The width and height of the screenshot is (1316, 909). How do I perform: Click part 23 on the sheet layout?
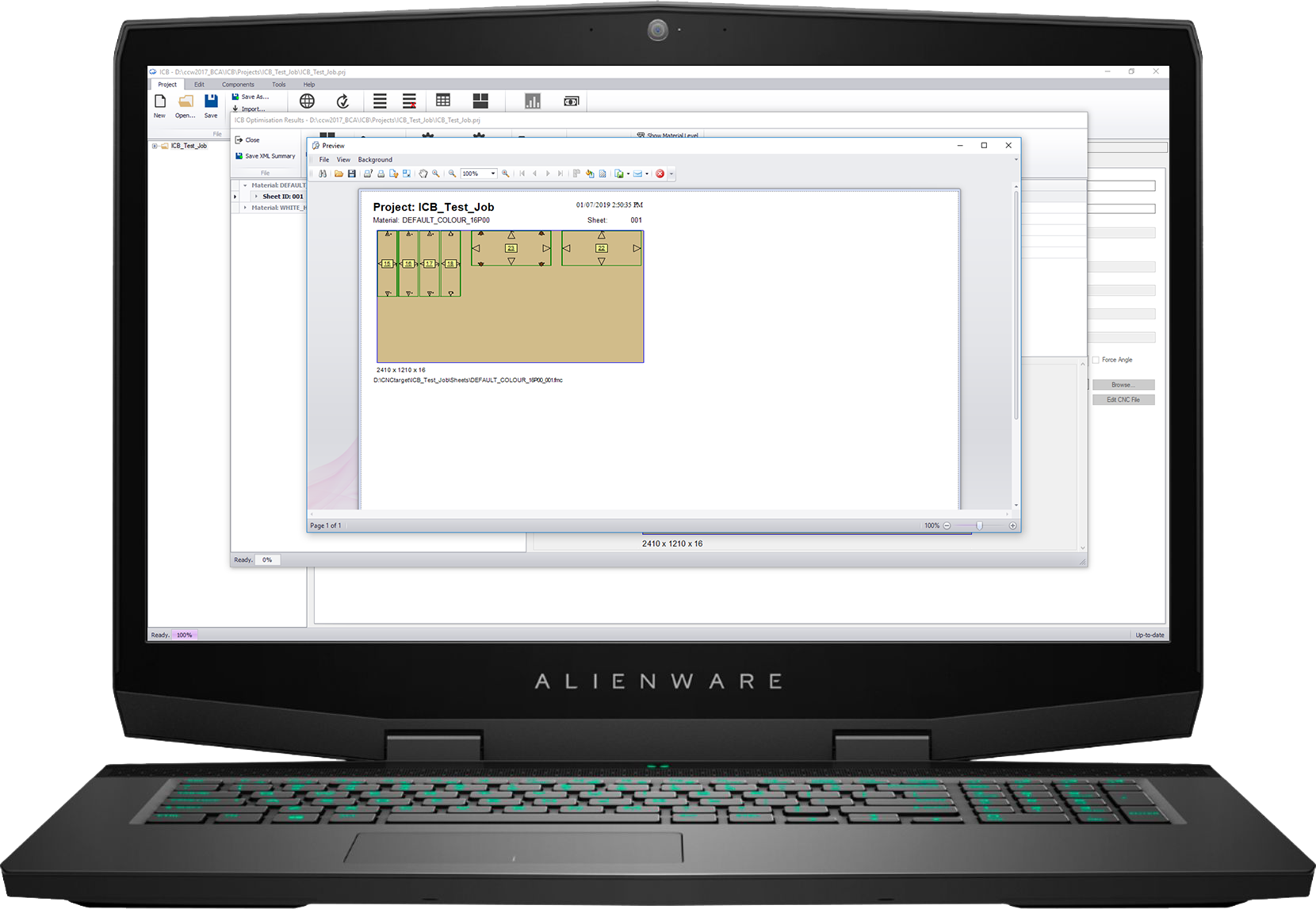(511, 248)
